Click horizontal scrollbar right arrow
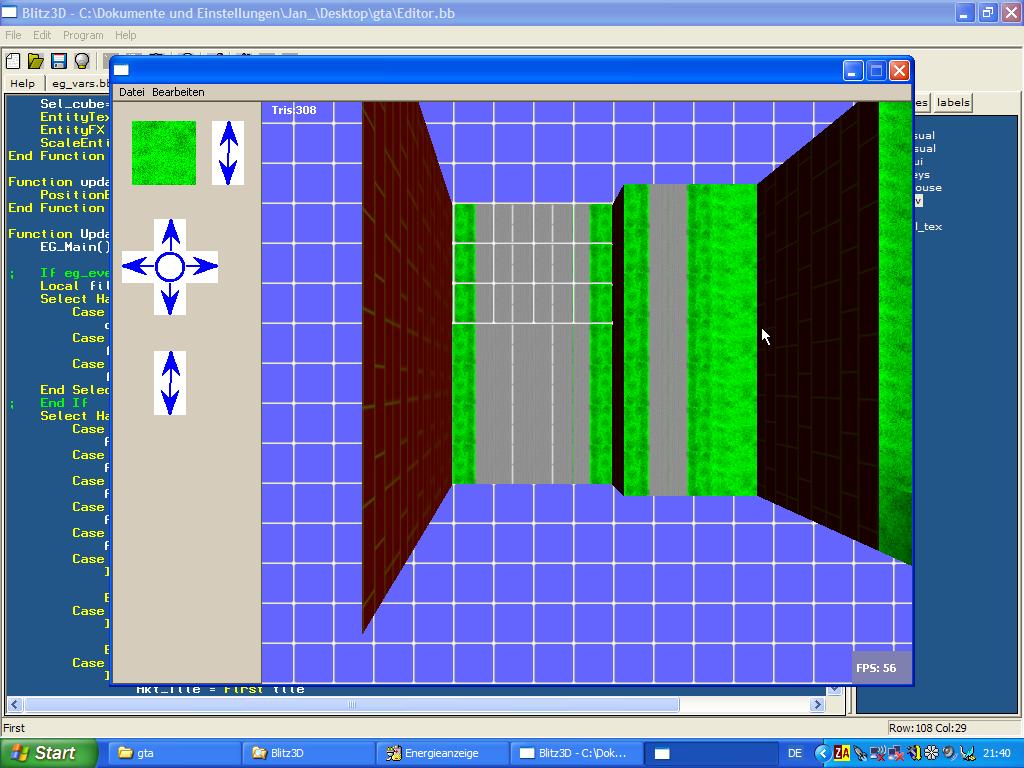1024x768 pixels. click(817, 704)
